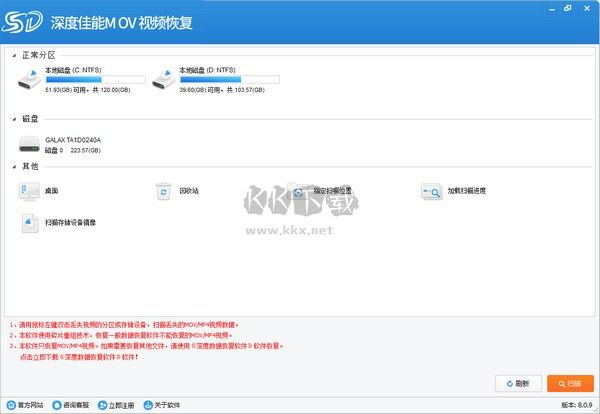Open the 咨询客服 link
600x414 pixels.
click(x=76, y=405)
